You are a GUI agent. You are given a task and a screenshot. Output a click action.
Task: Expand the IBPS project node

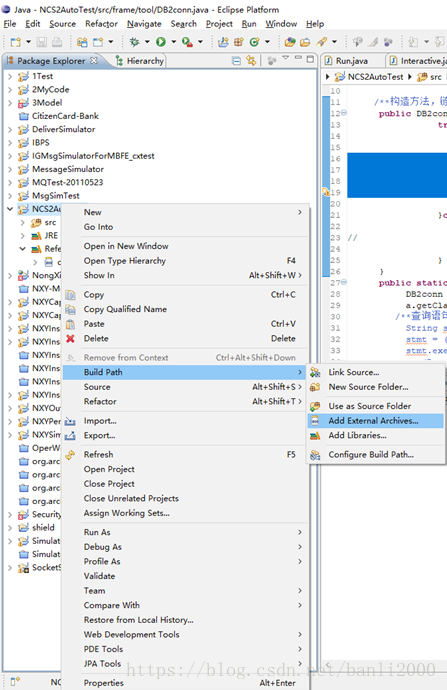coord(10,143)
